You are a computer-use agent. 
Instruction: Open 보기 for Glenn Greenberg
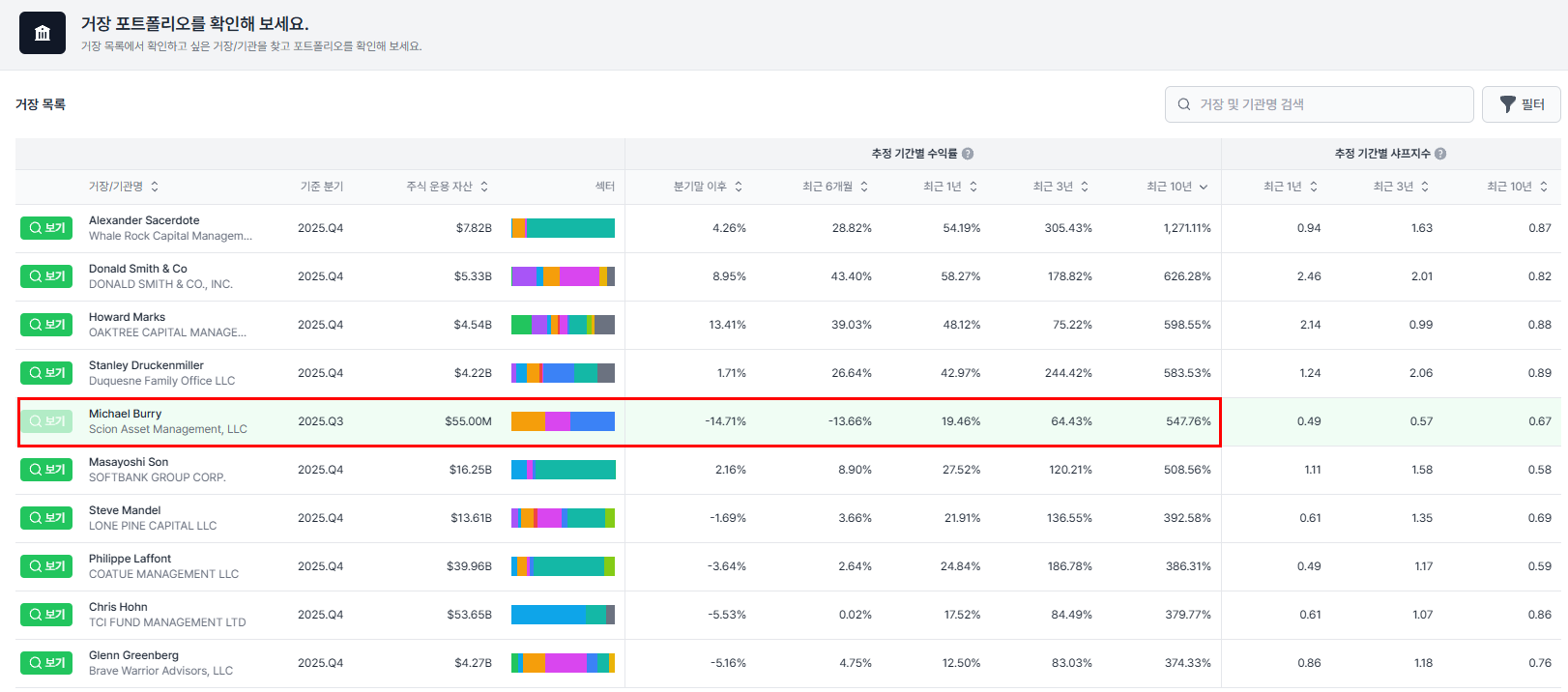(x=46, y=663)
